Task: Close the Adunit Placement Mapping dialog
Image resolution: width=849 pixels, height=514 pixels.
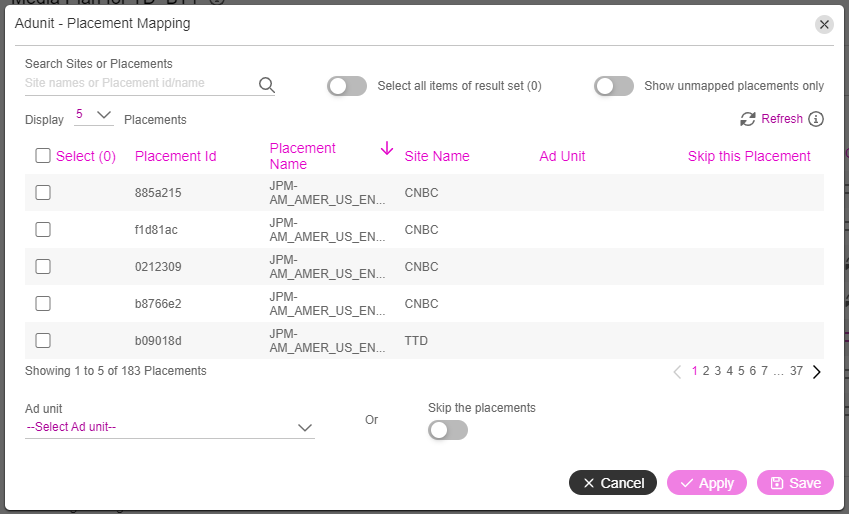Action: point(824,24)
